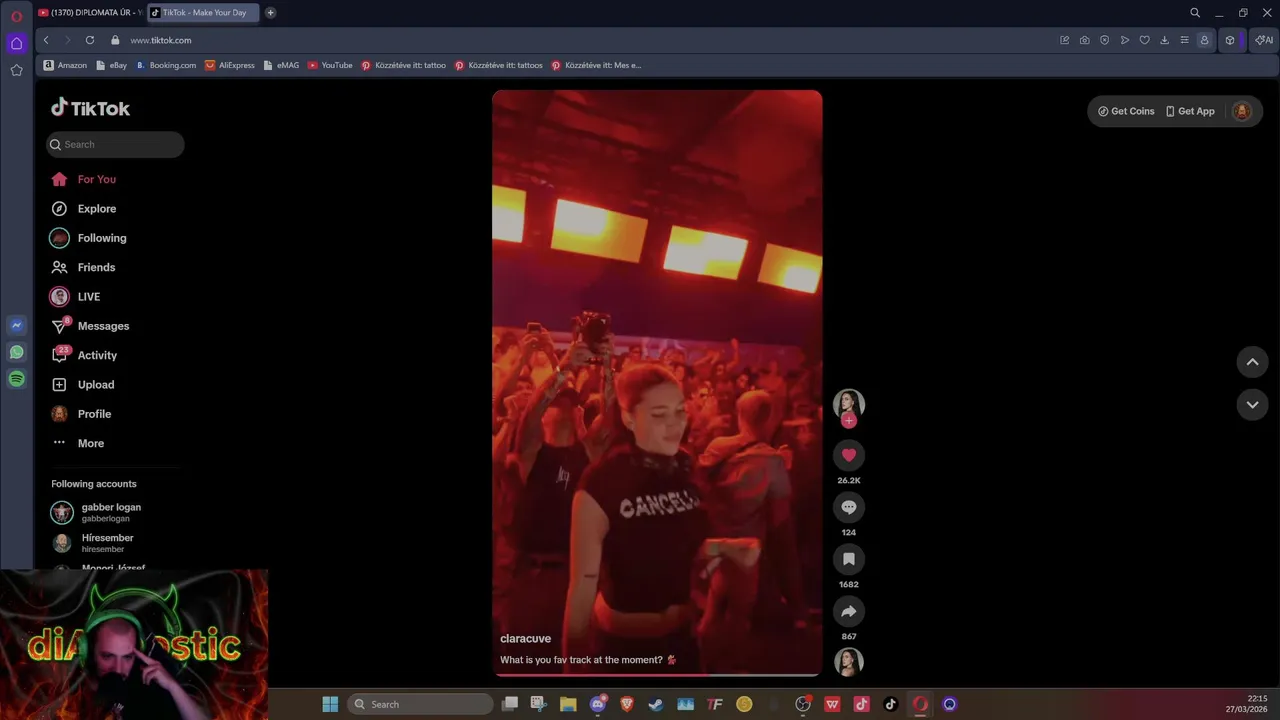This screenshot has width=1280, height=720.
Task: Open the ad blocker shield icon
Action: pyautogui.click(x=1105, y=40)
